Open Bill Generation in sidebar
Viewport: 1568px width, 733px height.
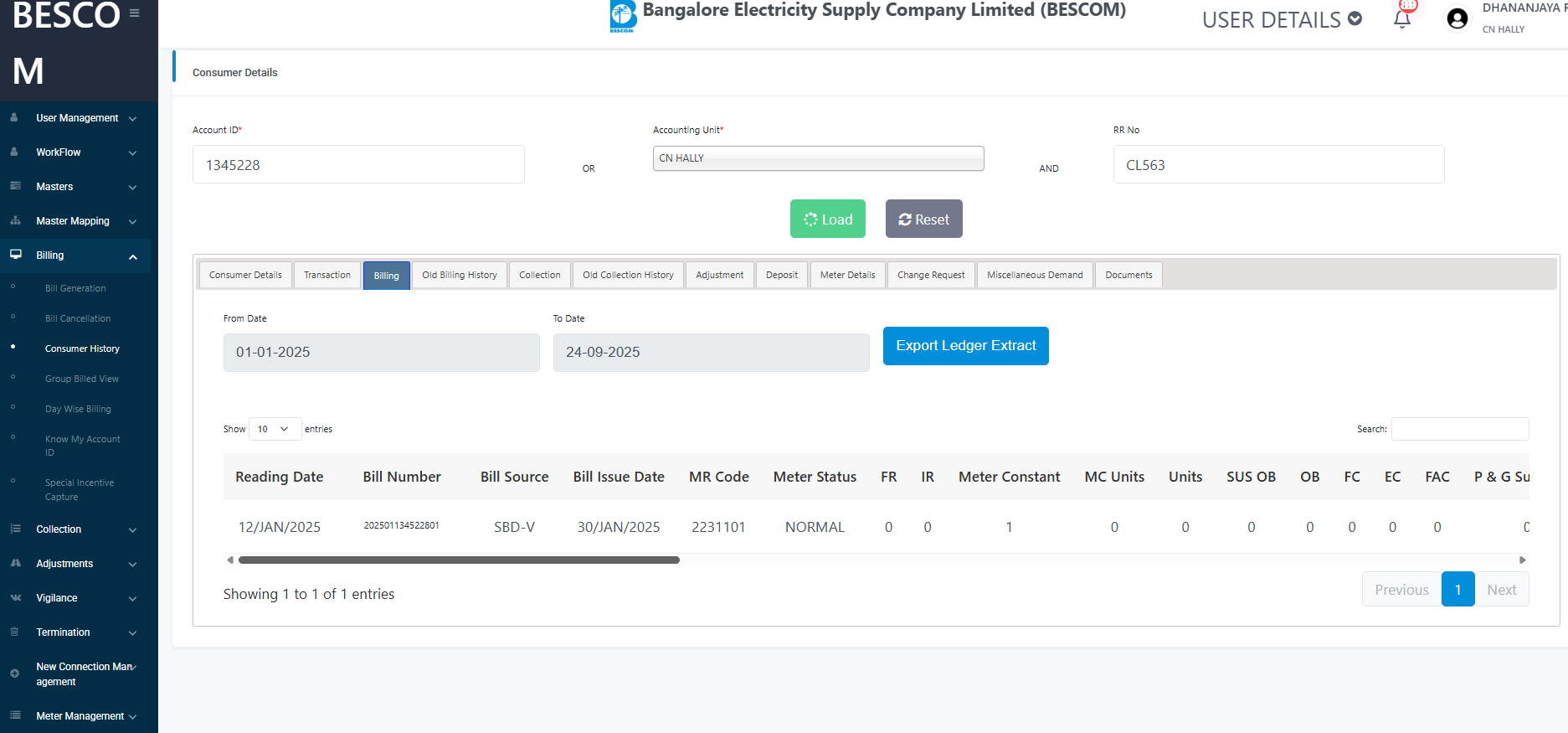pos(75,288)
